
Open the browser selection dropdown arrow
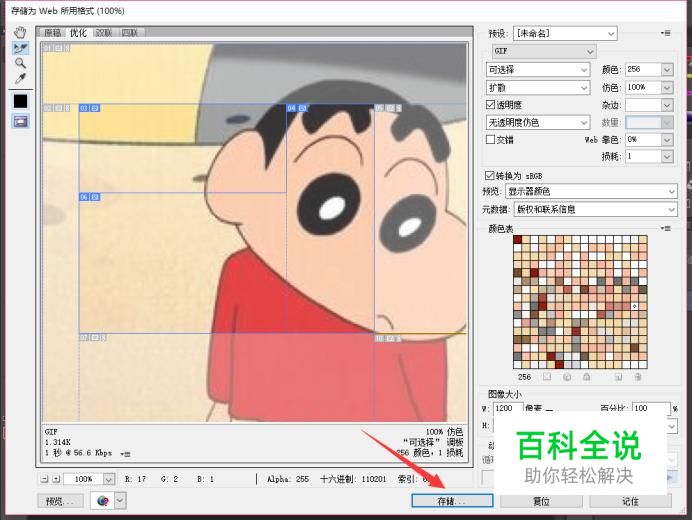coord(120,501)
